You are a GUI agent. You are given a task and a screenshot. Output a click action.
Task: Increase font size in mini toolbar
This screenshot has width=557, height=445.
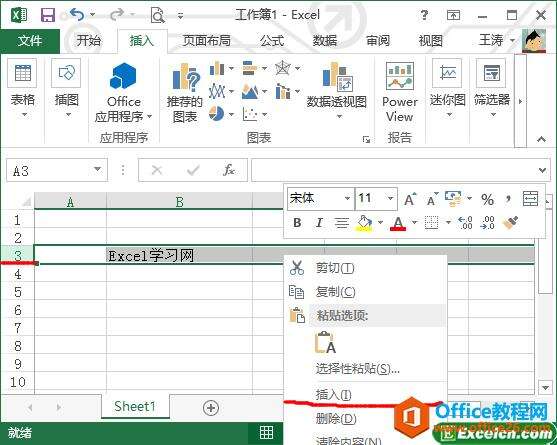pos(410,200)
